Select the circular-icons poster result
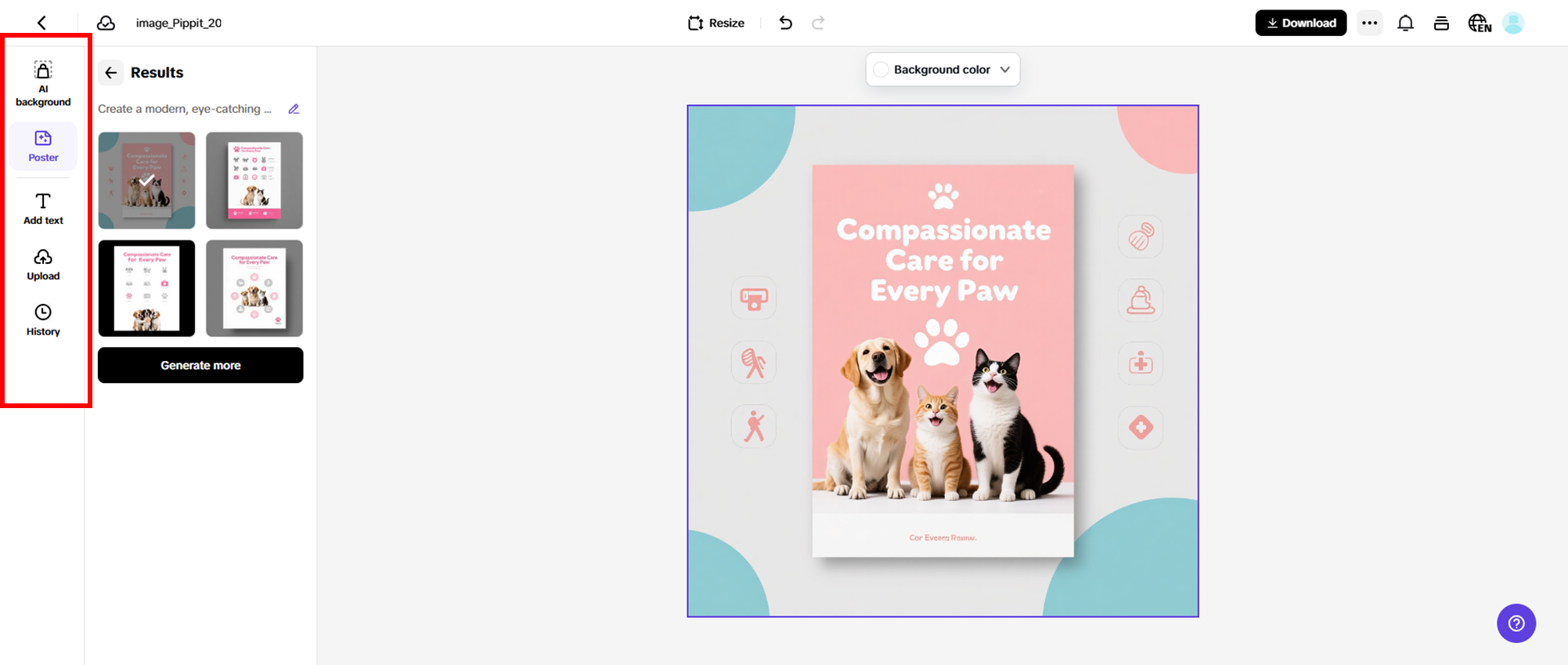The image size is (1568, 665). click(x=254, y=288)
